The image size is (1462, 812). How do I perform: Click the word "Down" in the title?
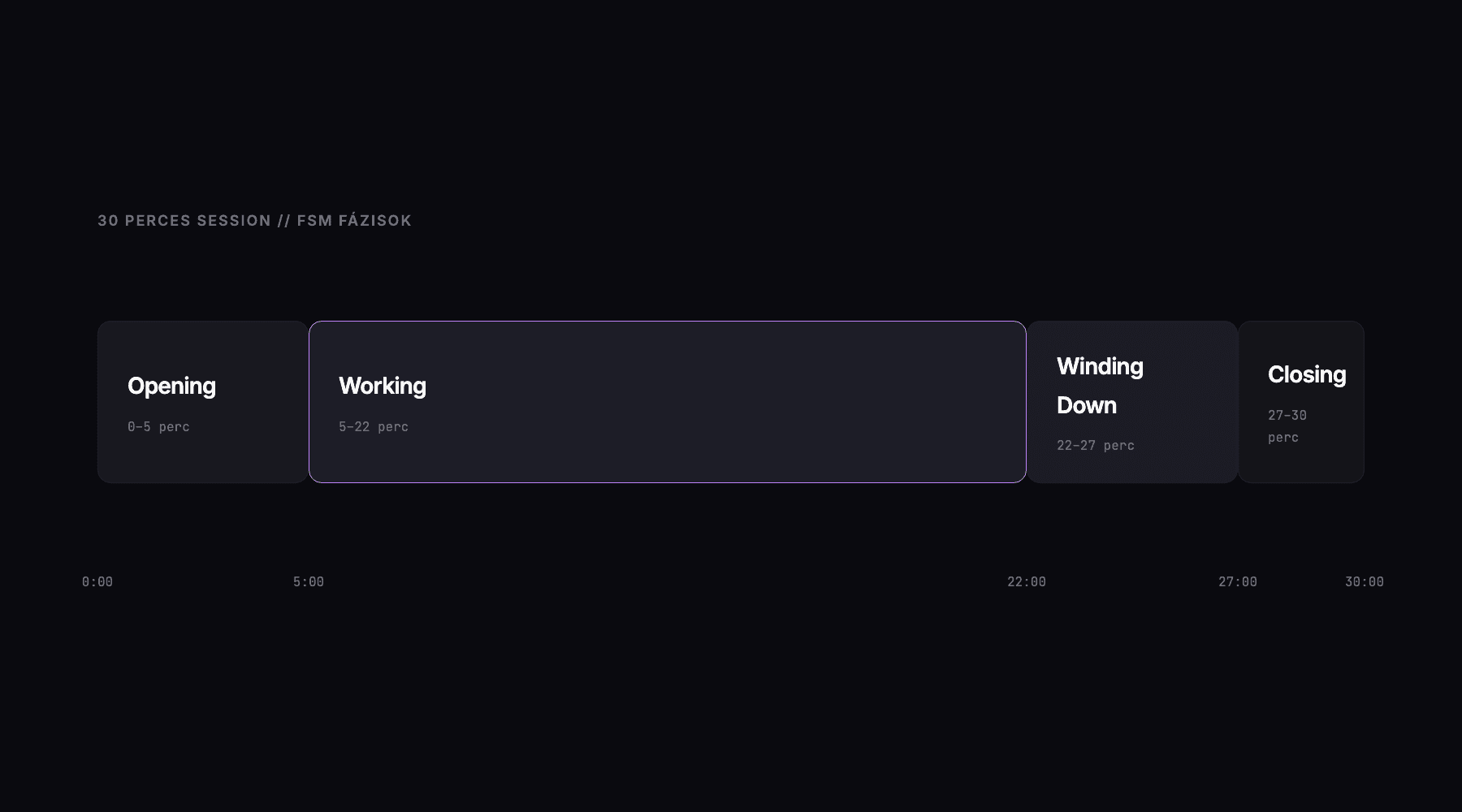(1086, 405)
